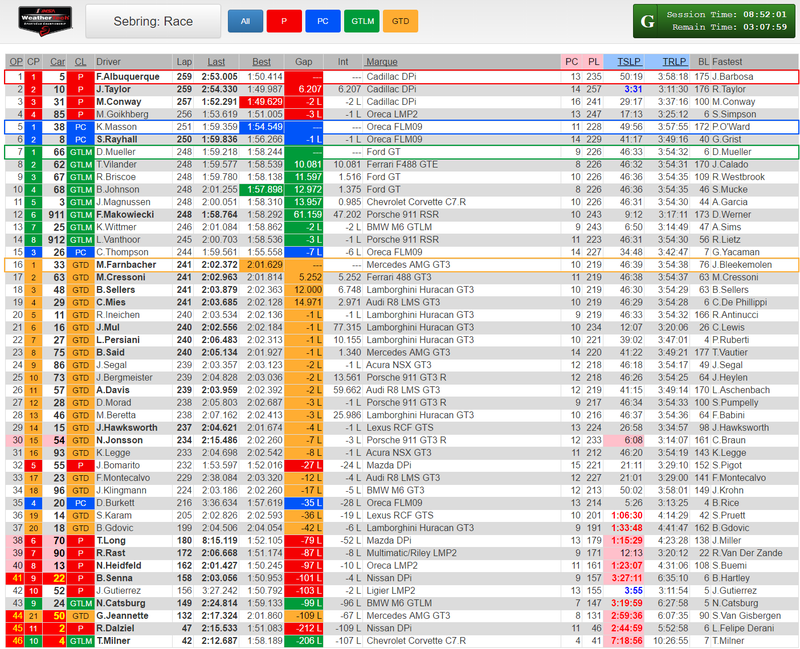The image size is (800, 649).
Task: Sort by the Marque column header
Action: [382, 62]
